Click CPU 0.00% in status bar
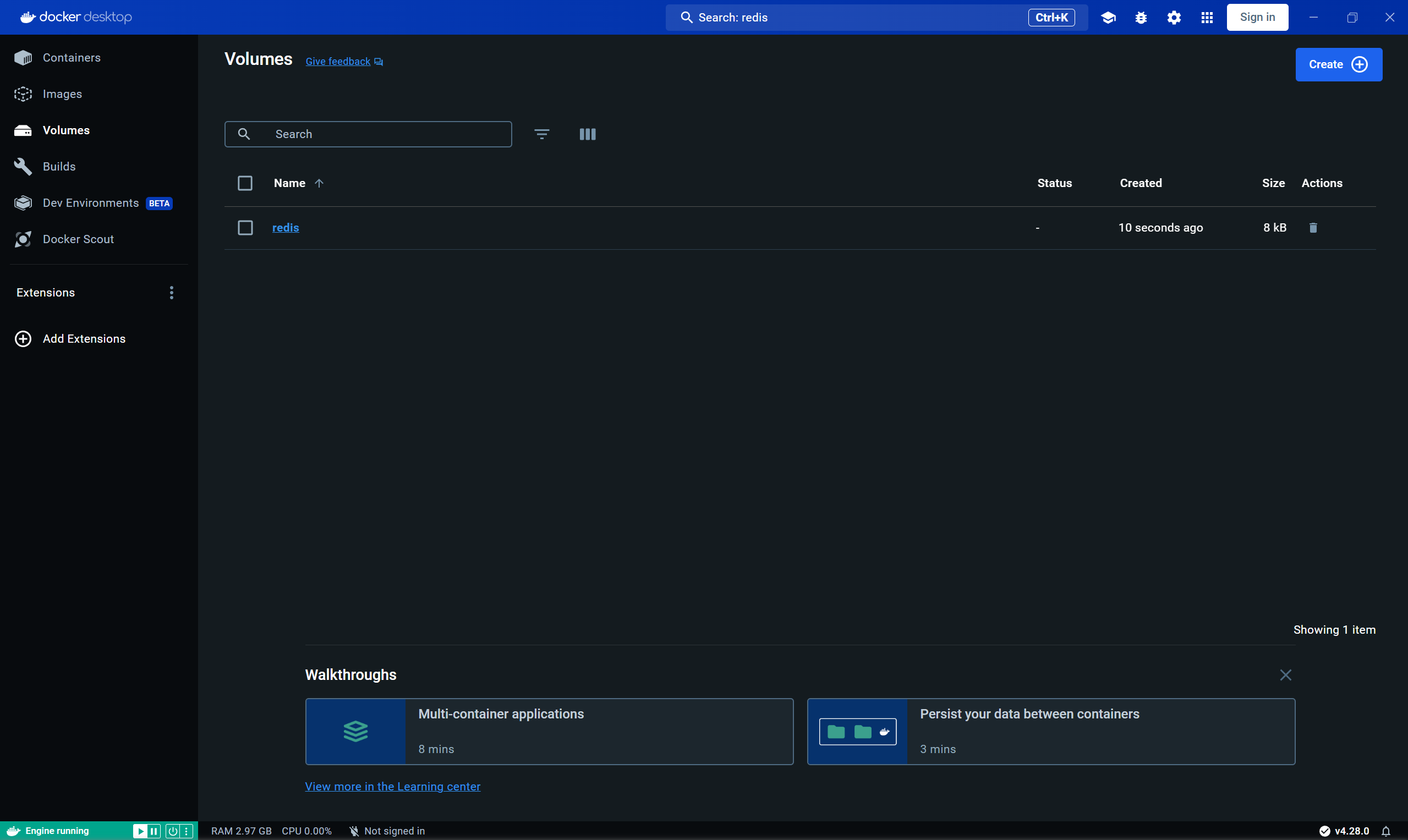Viewport: 1408px width, 840px height. point(306,831)
